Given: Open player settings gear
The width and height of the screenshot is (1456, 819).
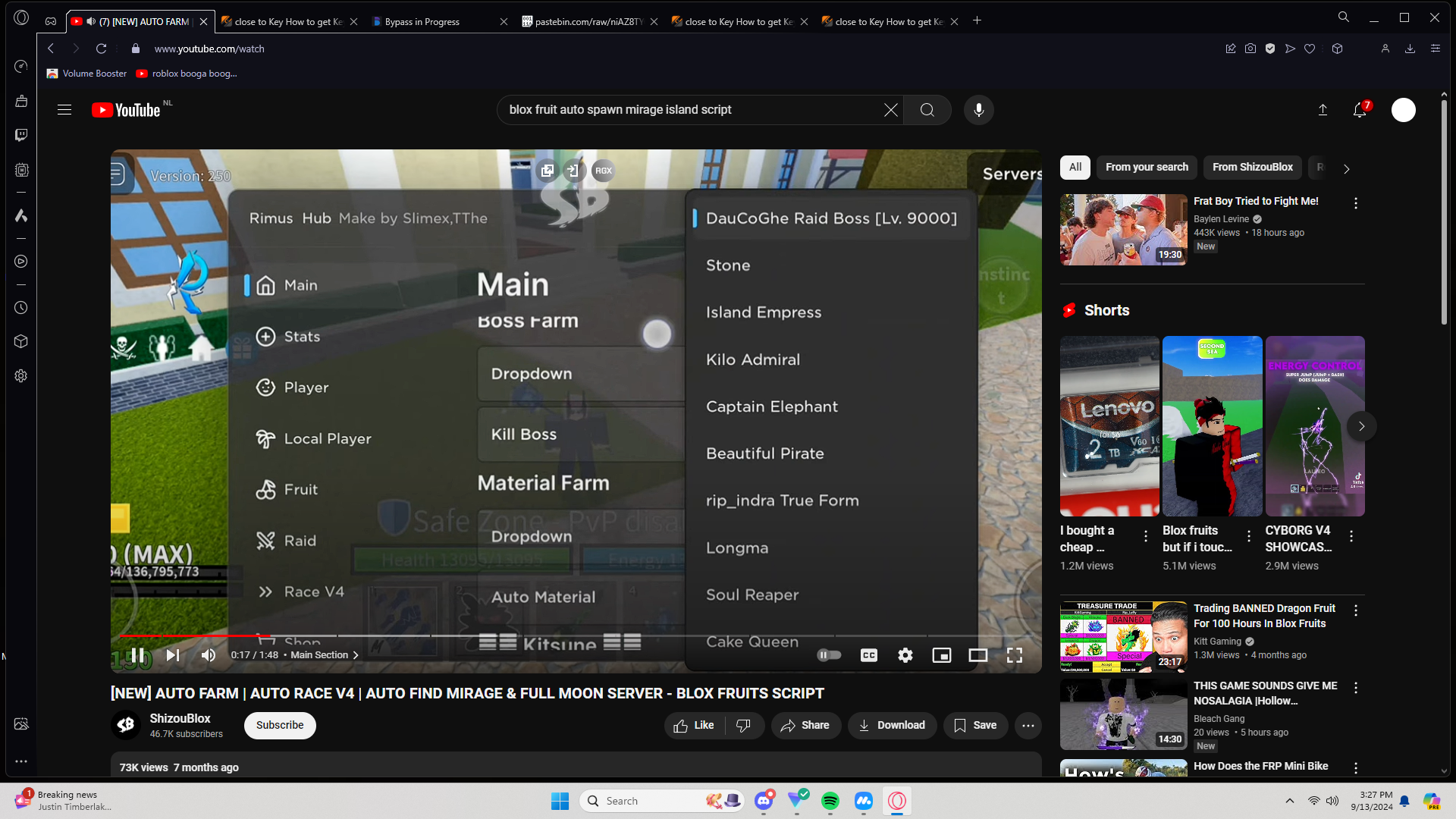Looking at the screenshot, I should [x=905, y=655].
